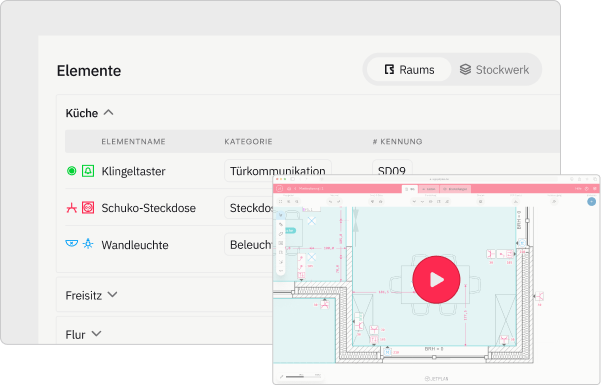Click the KATEGORIE column header
601x386 pixels.
(x=248, y=142)
